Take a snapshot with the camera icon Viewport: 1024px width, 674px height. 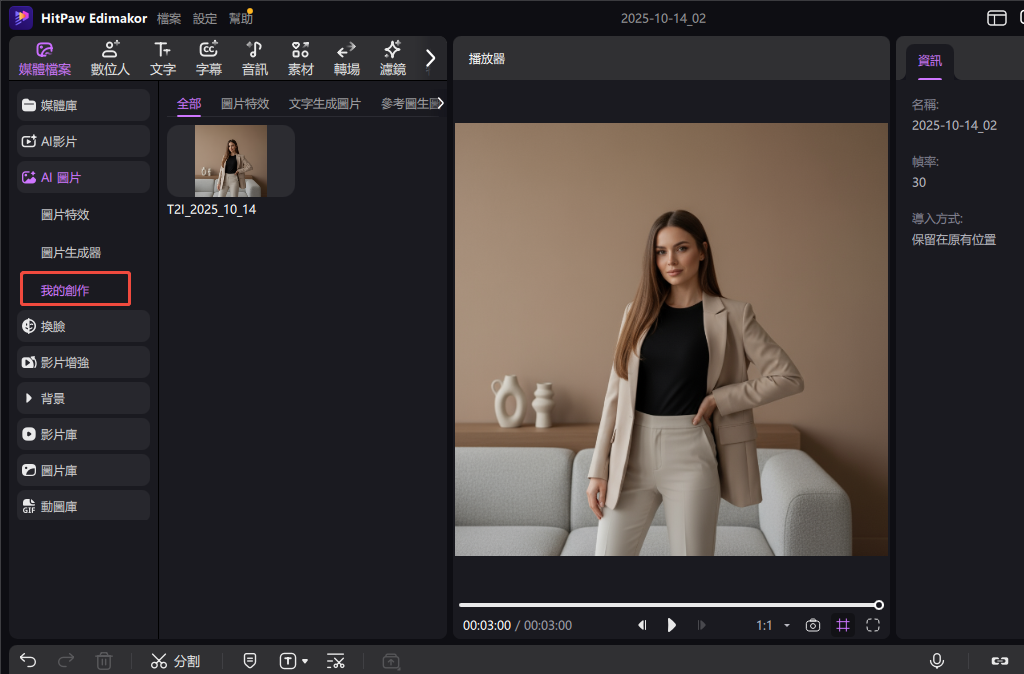tap(812, 624)
